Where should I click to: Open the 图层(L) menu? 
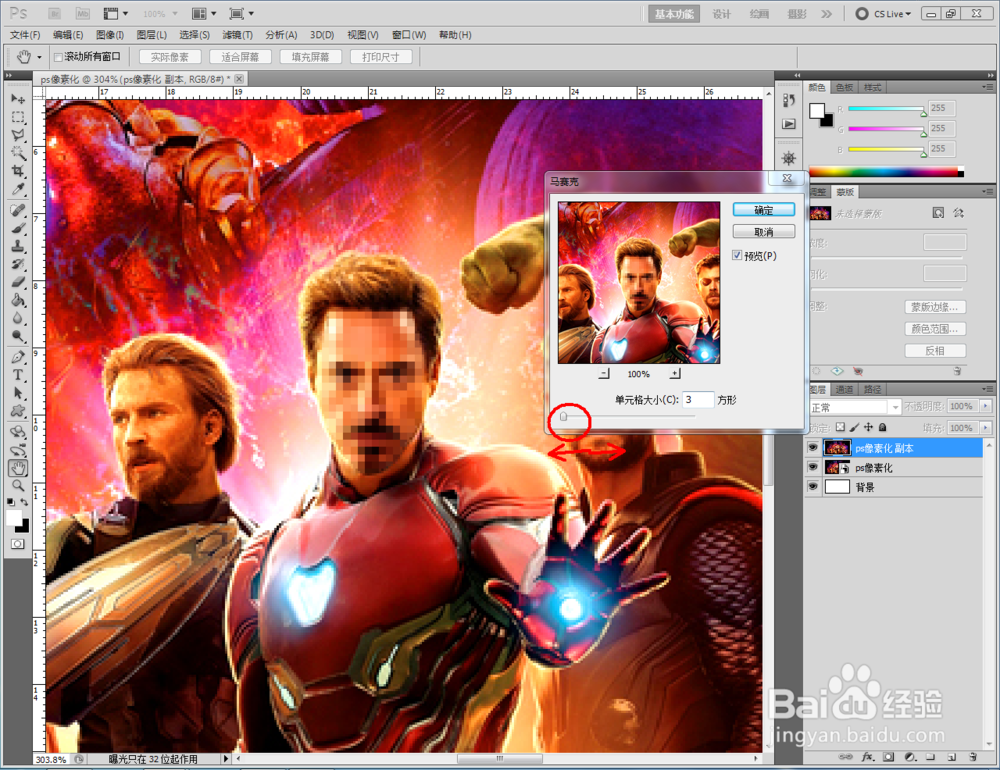(152, 34)
